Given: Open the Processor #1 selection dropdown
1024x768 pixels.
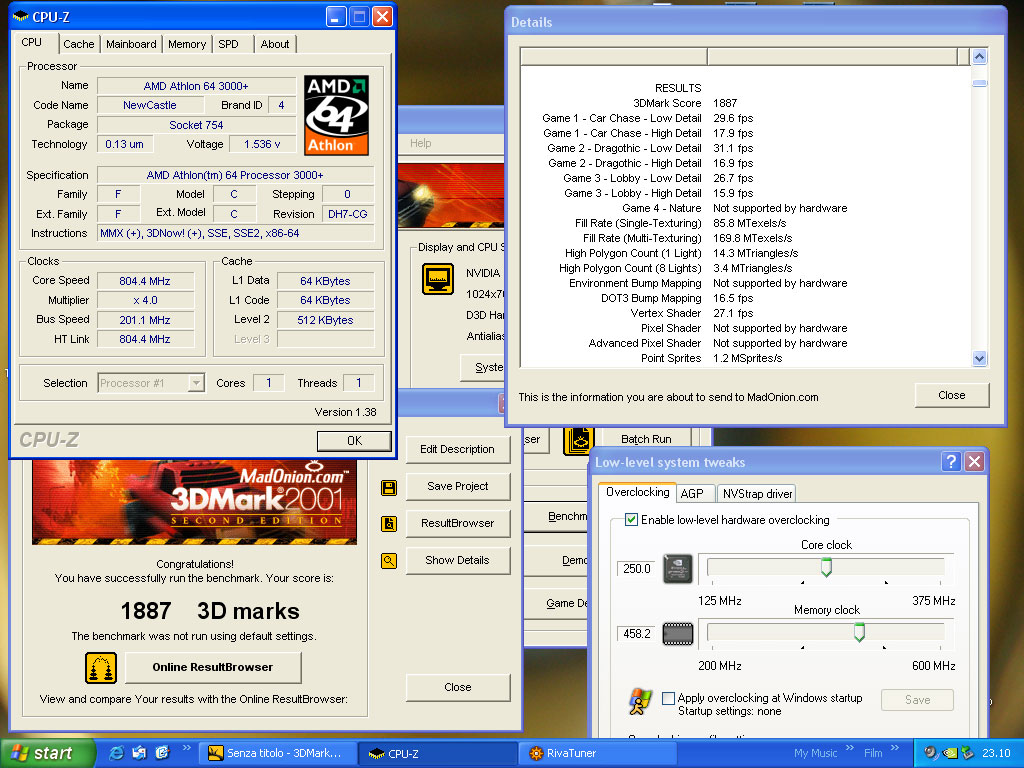Looking at the screenshot, I should (196, 383).
